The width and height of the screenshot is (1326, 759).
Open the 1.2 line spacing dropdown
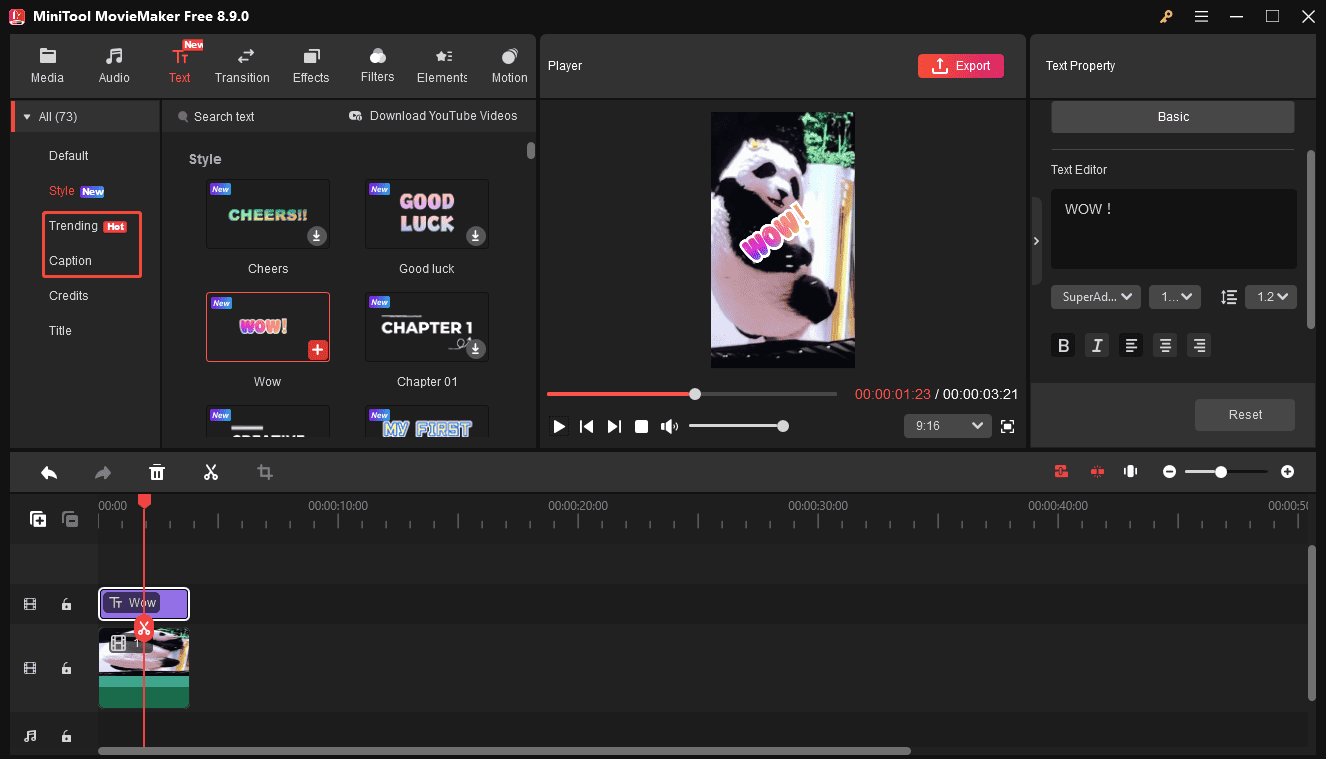pos(1271,296)
